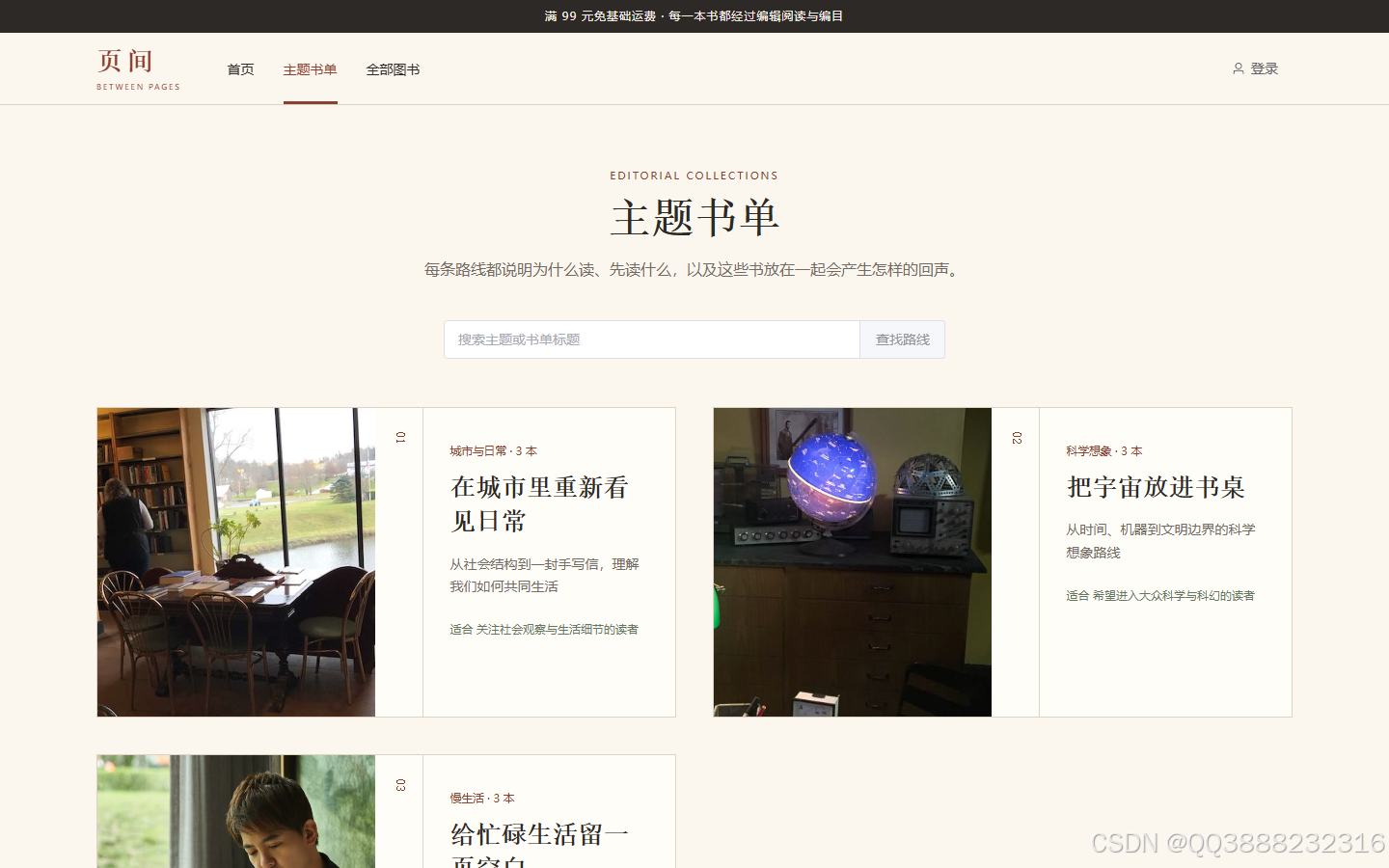Click 适合 关注社会观察与生活细节的读者 line

click(544, 629)
